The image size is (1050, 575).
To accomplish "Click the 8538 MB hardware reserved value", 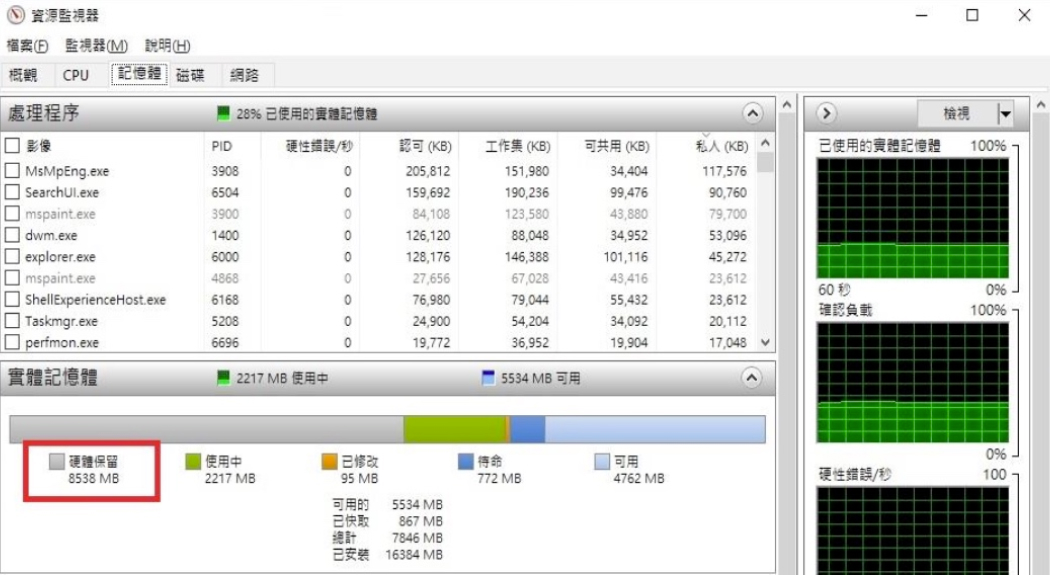I will click(x=93, y=478).
